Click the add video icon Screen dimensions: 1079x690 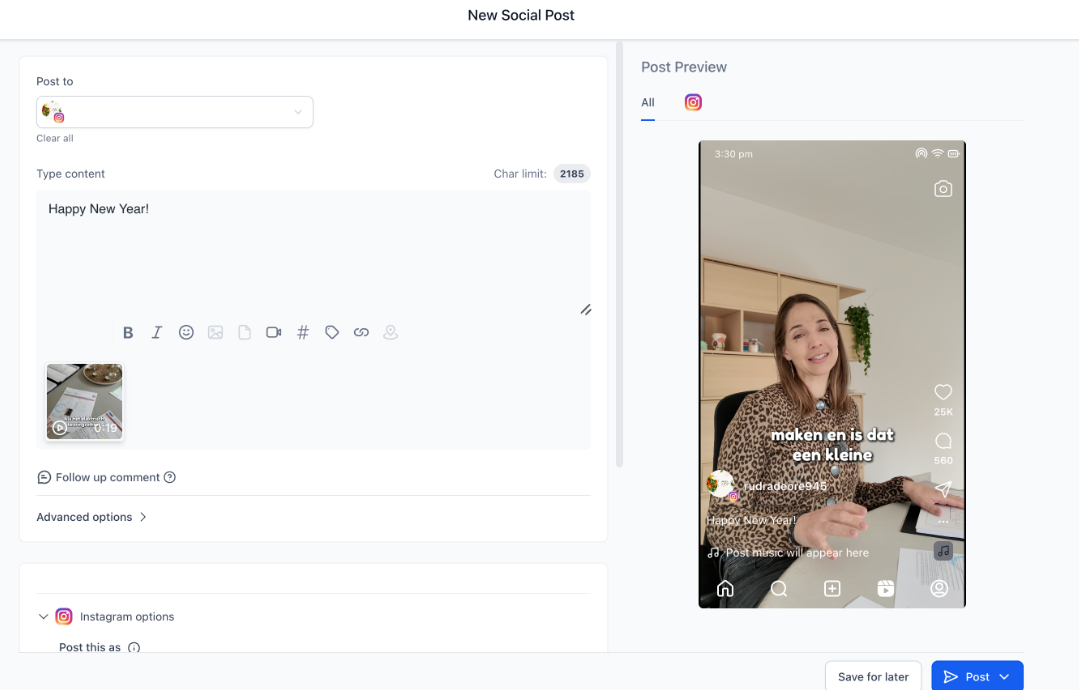click(x=274, y=333)
